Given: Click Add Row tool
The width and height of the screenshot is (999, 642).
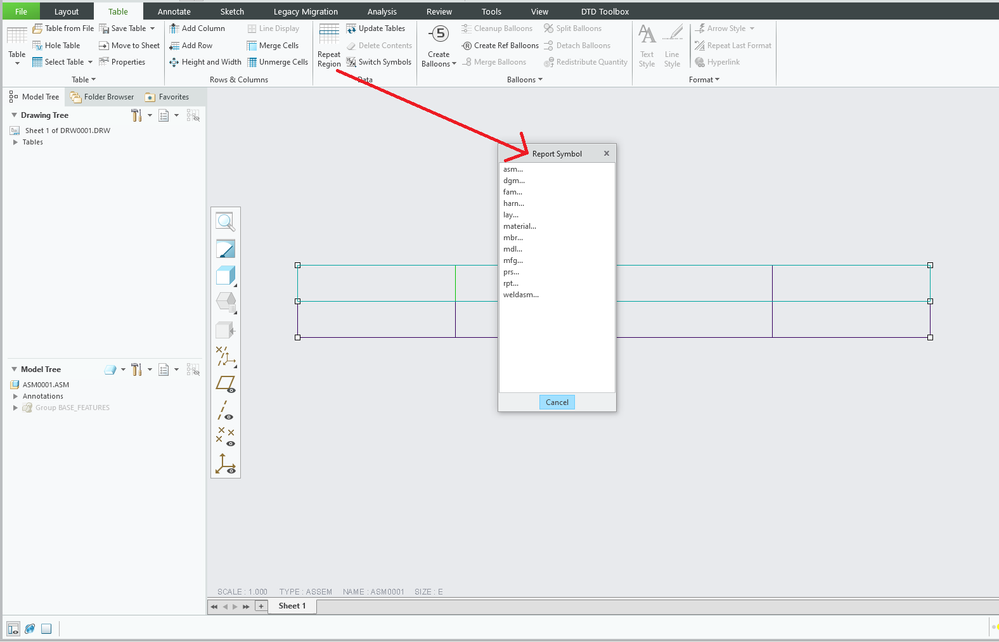Looking at the screenshot, I should 190,45.
